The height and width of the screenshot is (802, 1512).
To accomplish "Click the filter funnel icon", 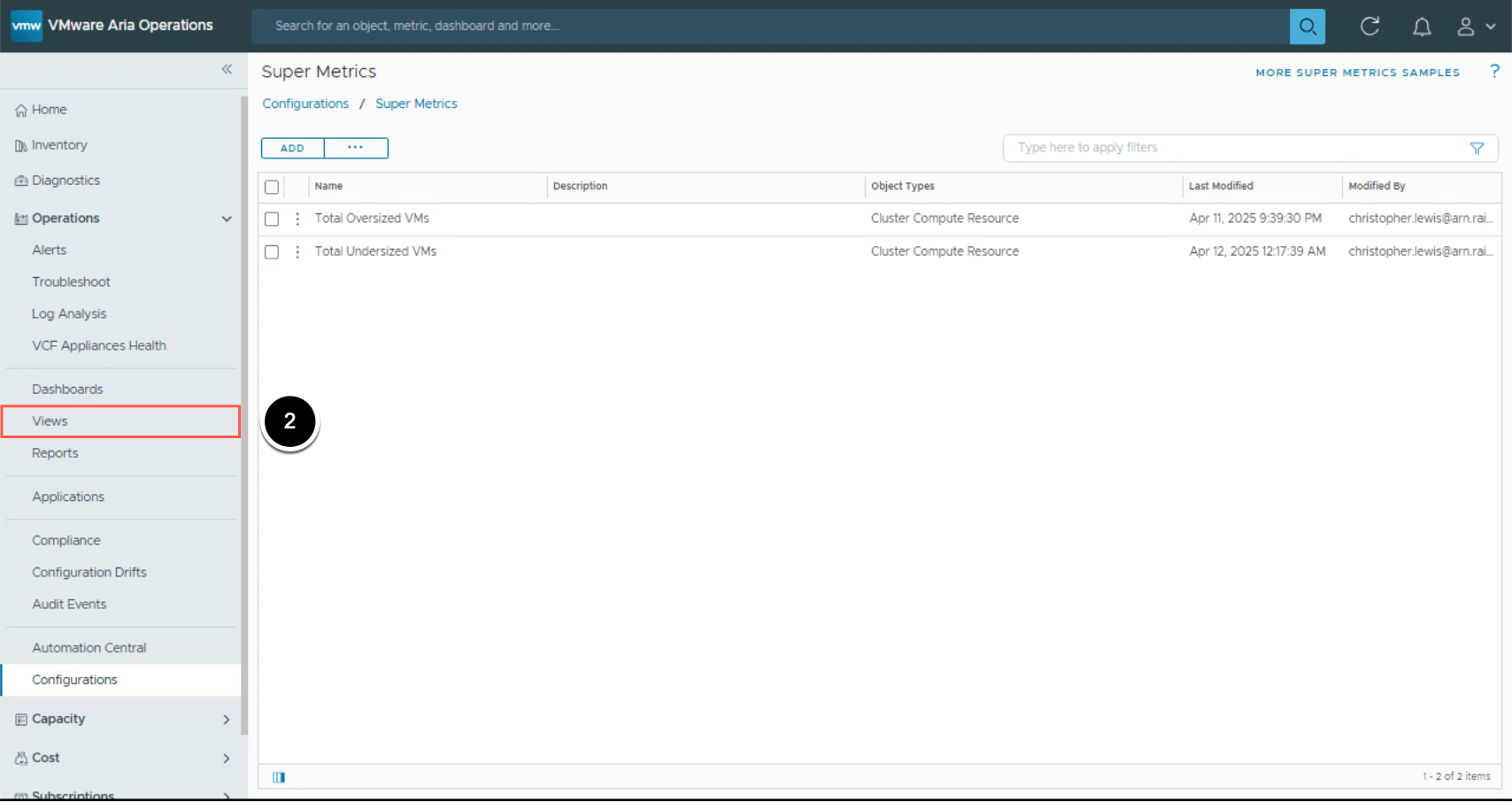I will (x=1477, y=149).
